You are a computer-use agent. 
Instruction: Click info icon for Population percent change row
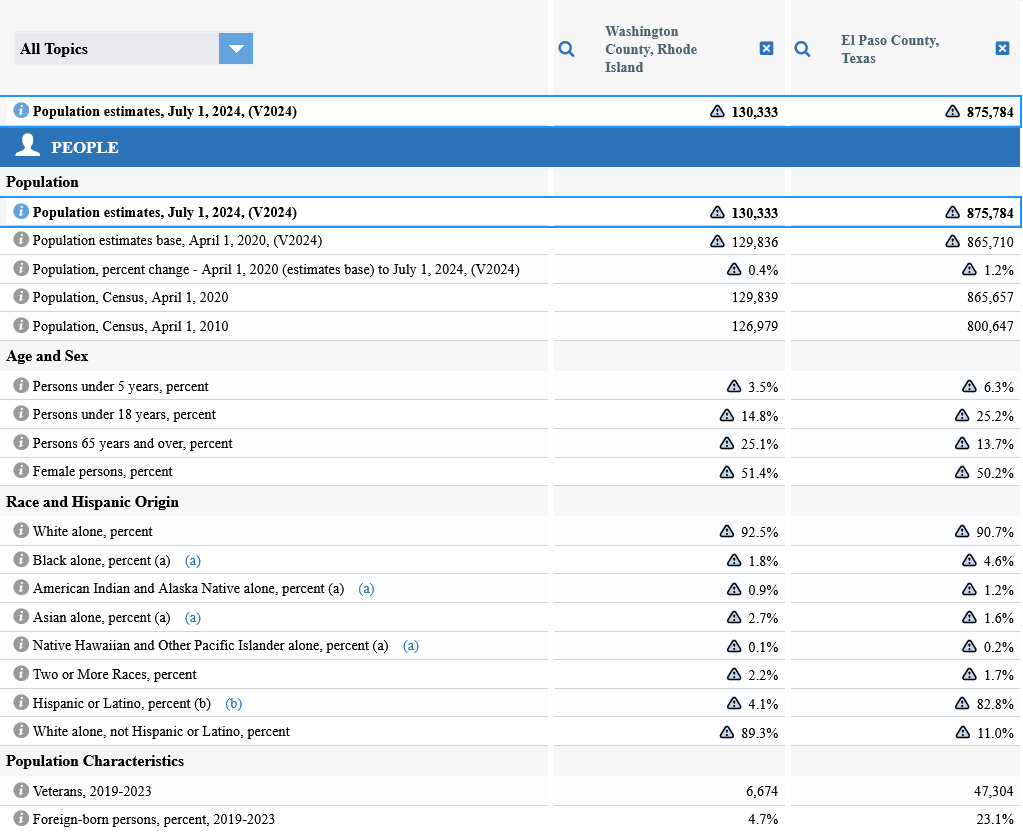coord(21,268)
